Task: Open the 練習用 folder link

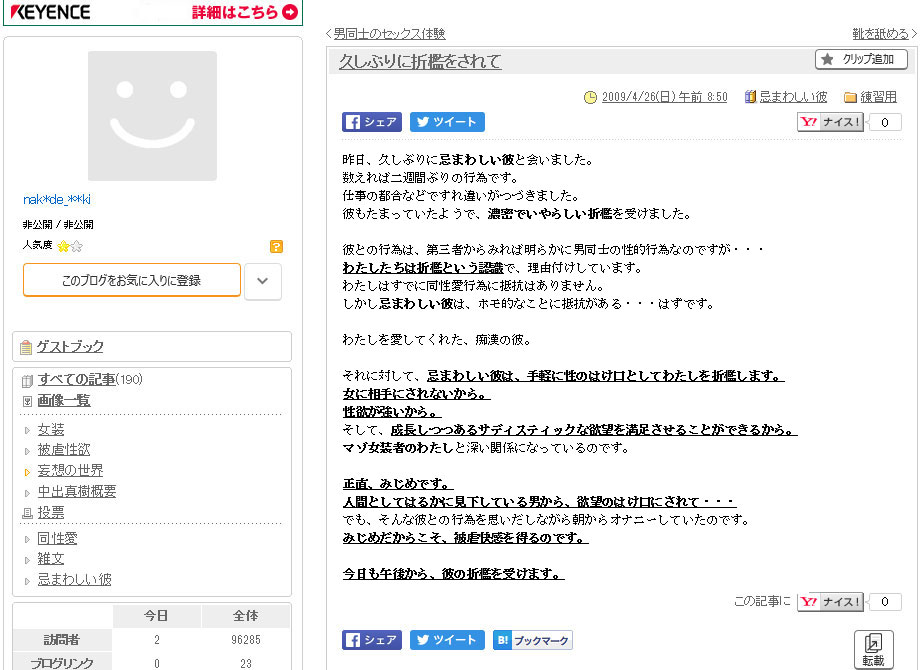Action: click(878, 97)
